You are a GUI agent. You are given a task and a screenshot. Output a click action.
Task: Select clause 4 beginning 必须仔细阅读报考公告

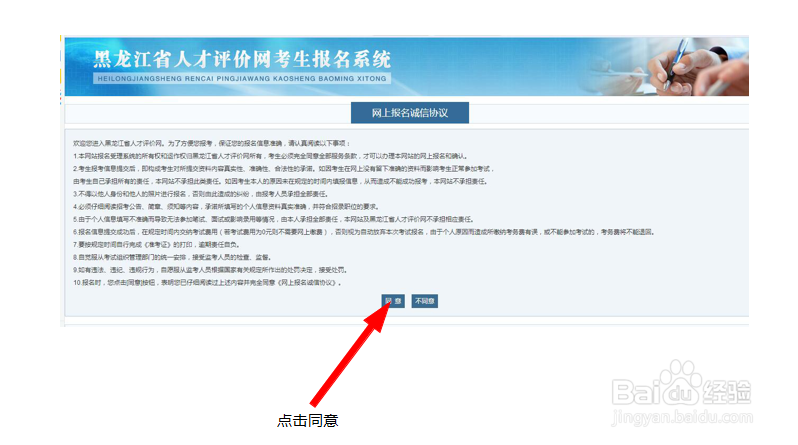226,207
